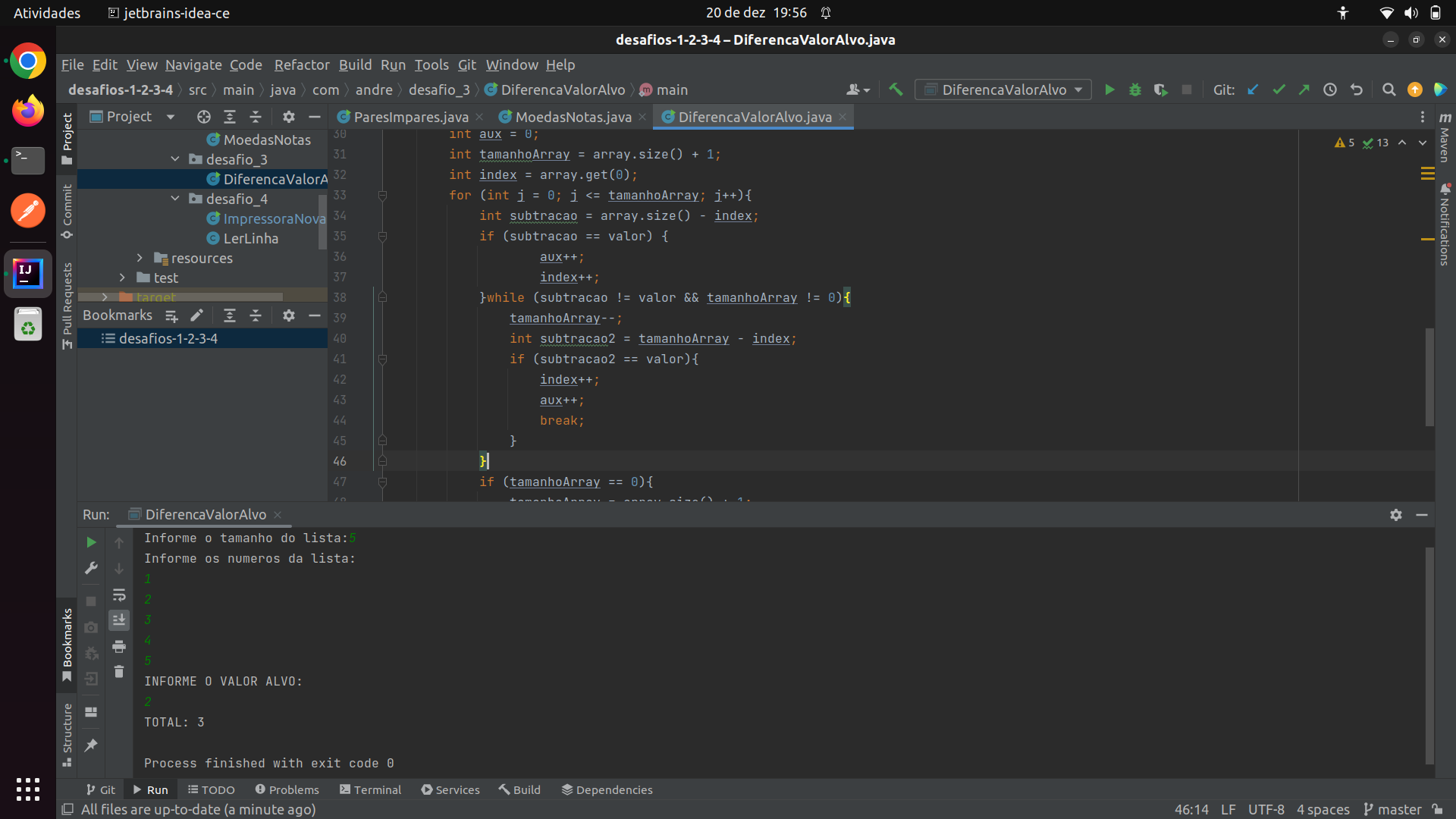Screen dimensions: 1456x819
Task: Toggle scroll to end in console output
Action: point(119,620)
